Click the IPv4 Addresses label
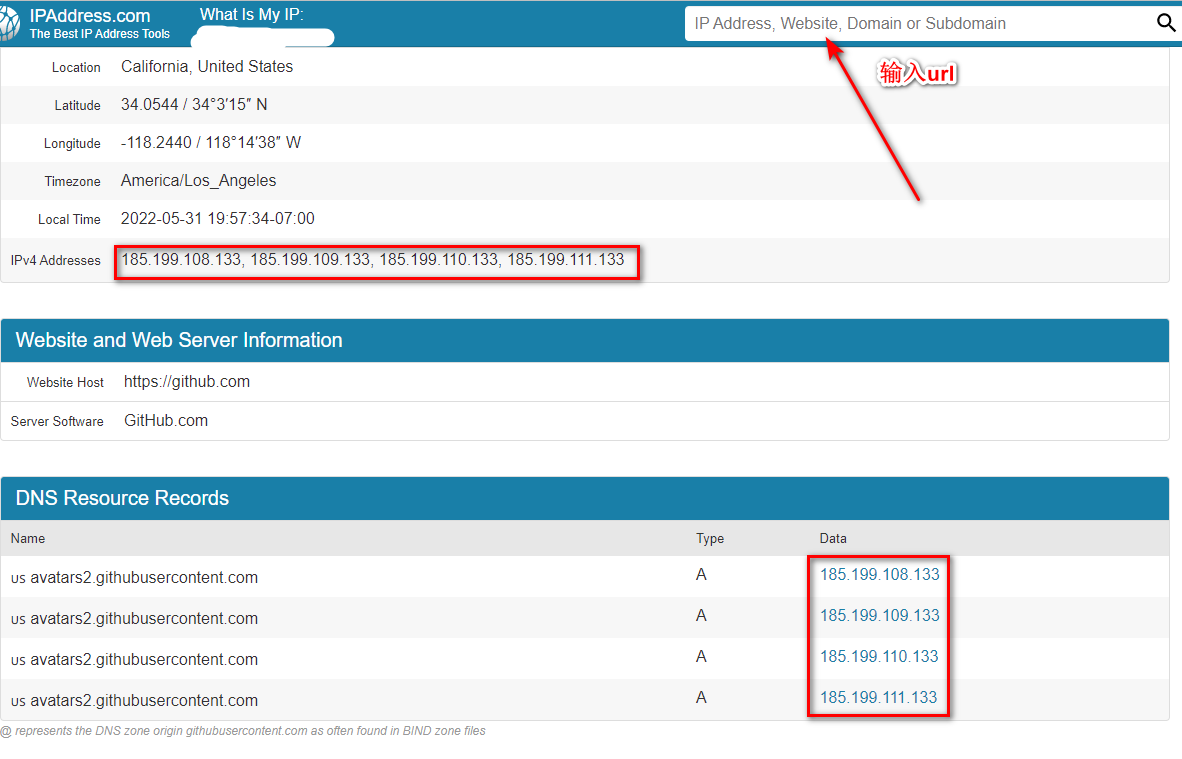The width and height of the screenshot is (1182, 759). tap(55, 260)
